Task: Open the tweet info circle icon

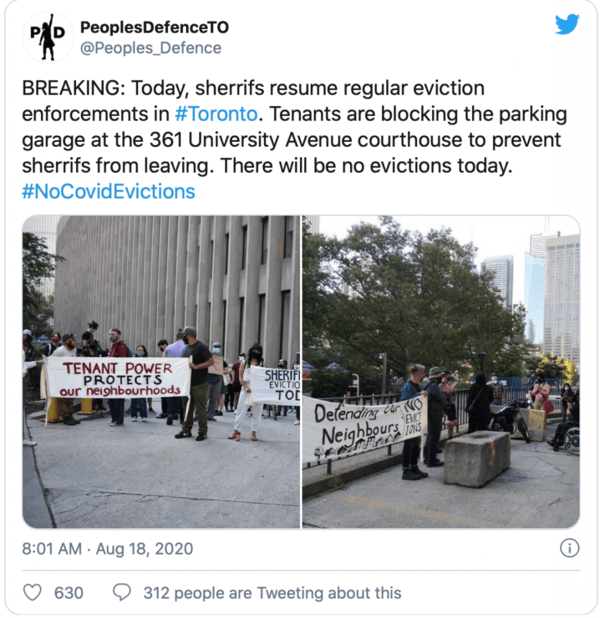Action: (x=570, y=548)
